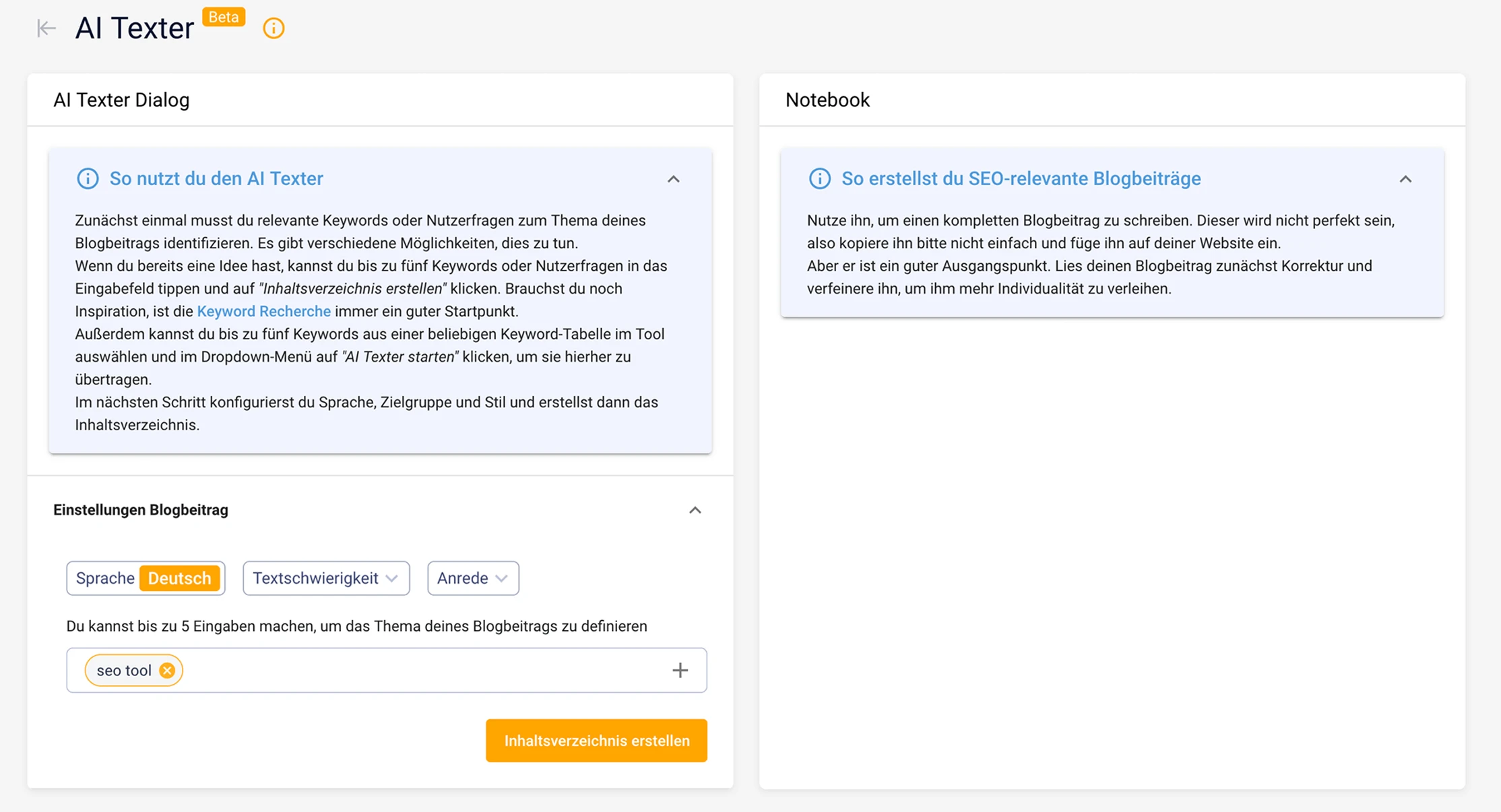Click the plus icon in the keyword field
The width and height of the screenshot is (1501, 812).
click(x=680, y=671)
